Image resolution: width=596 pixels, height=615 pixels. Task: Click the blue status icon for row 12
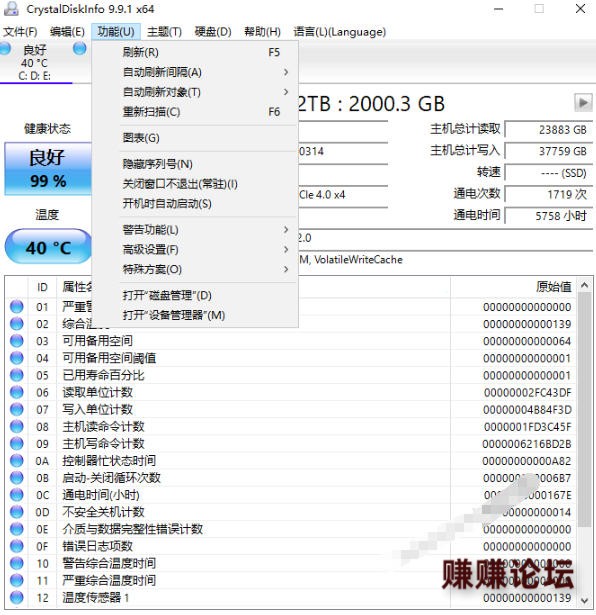[x=16, y=598]
